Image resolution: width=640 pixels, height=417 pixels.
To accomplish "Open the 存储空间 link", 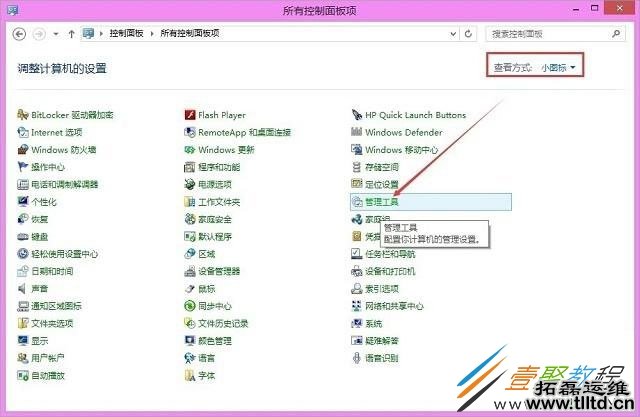I will point(382,167).
